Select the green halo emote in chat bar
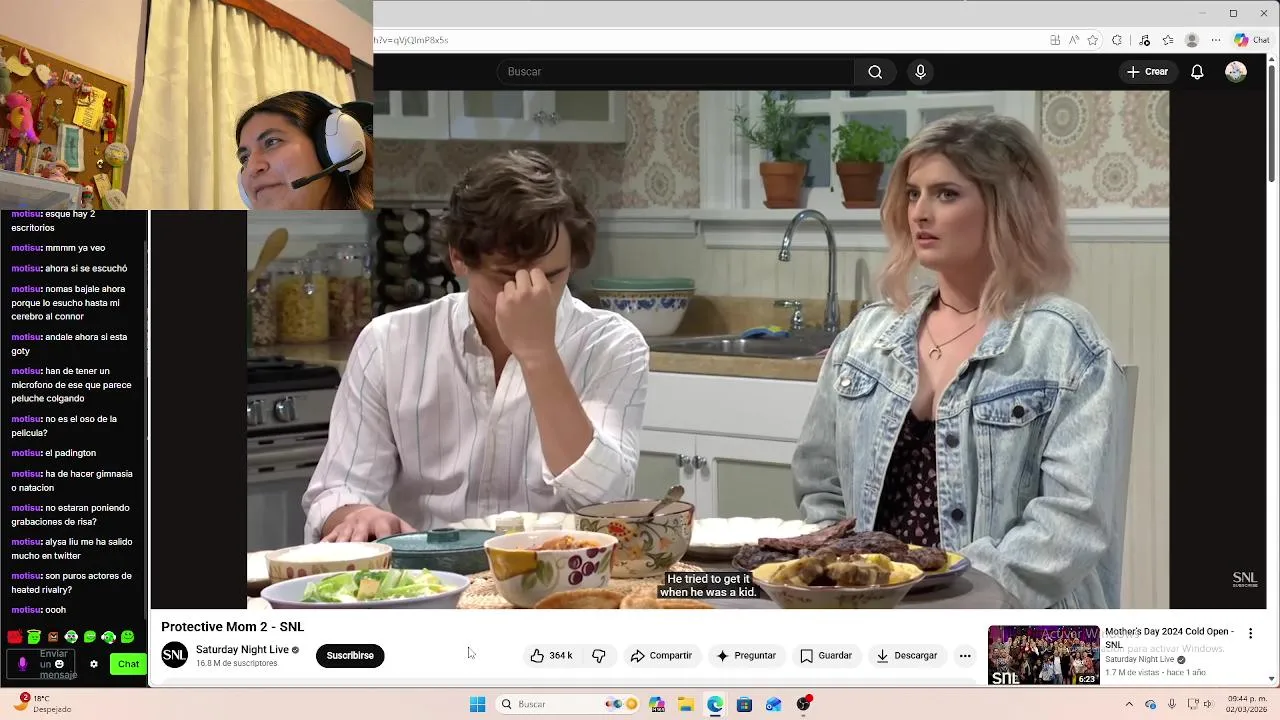 pos(33,637)
